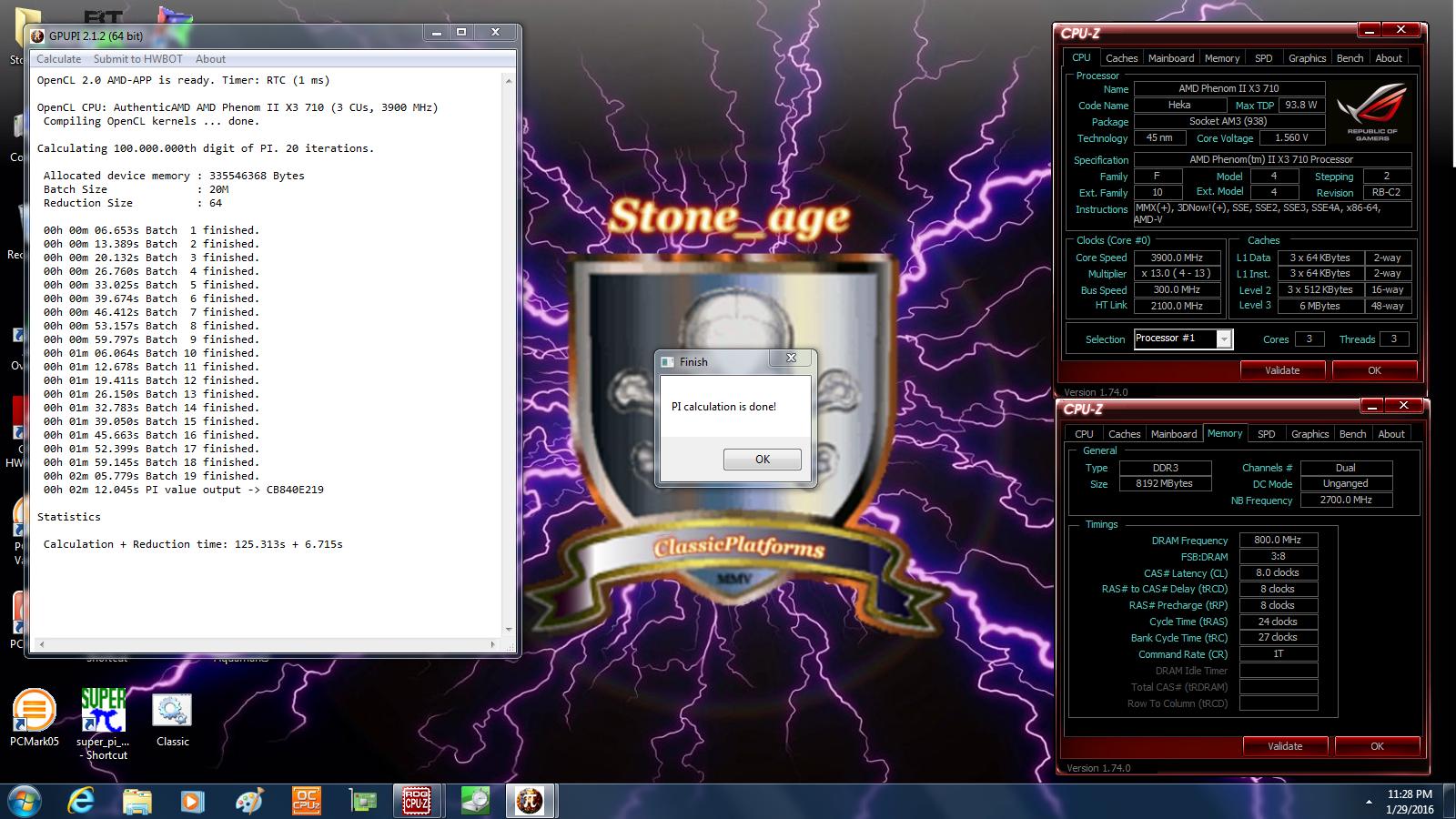Open SPD tab in lower CPU-Z
The width and height of the screenshot is (1456, 819).
[1266, 434]
